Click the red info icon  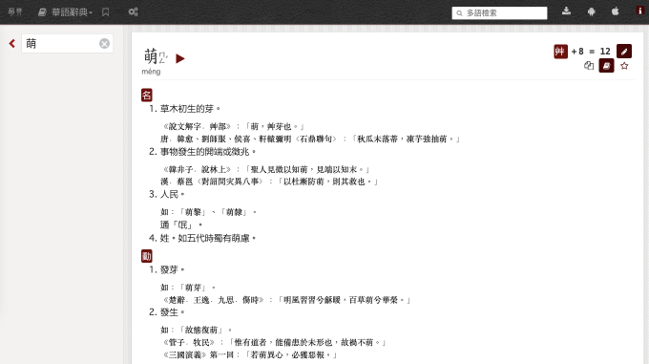pos(640,12)
